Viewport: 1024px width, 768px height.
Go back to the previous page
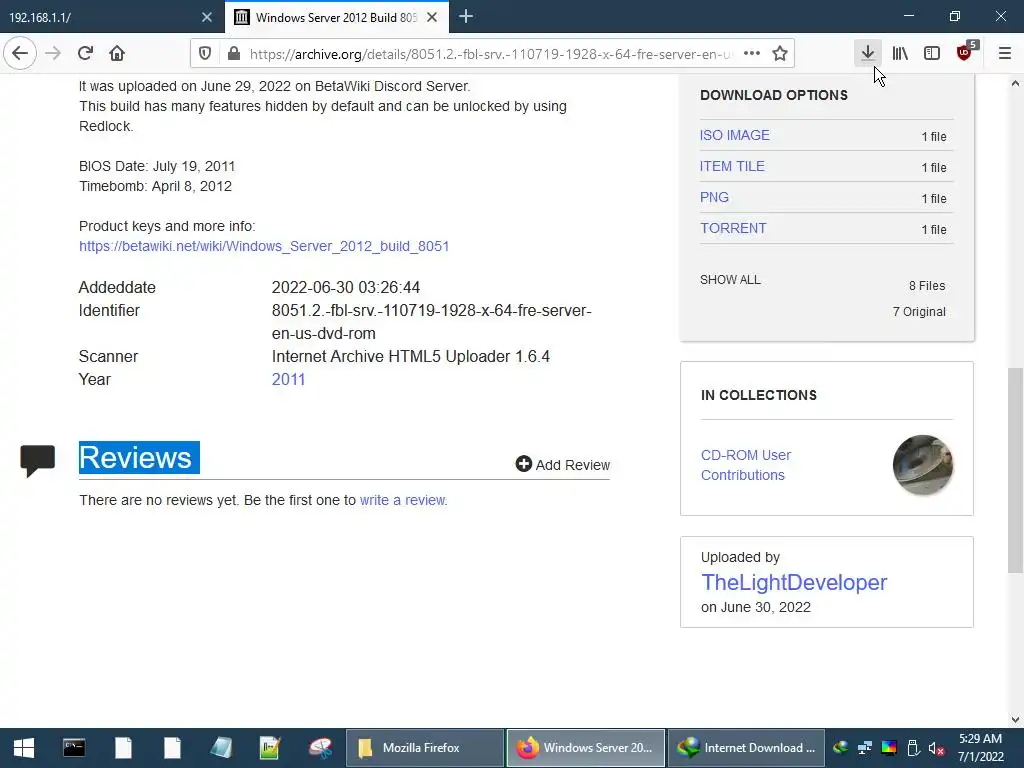(x=20, y=54)
